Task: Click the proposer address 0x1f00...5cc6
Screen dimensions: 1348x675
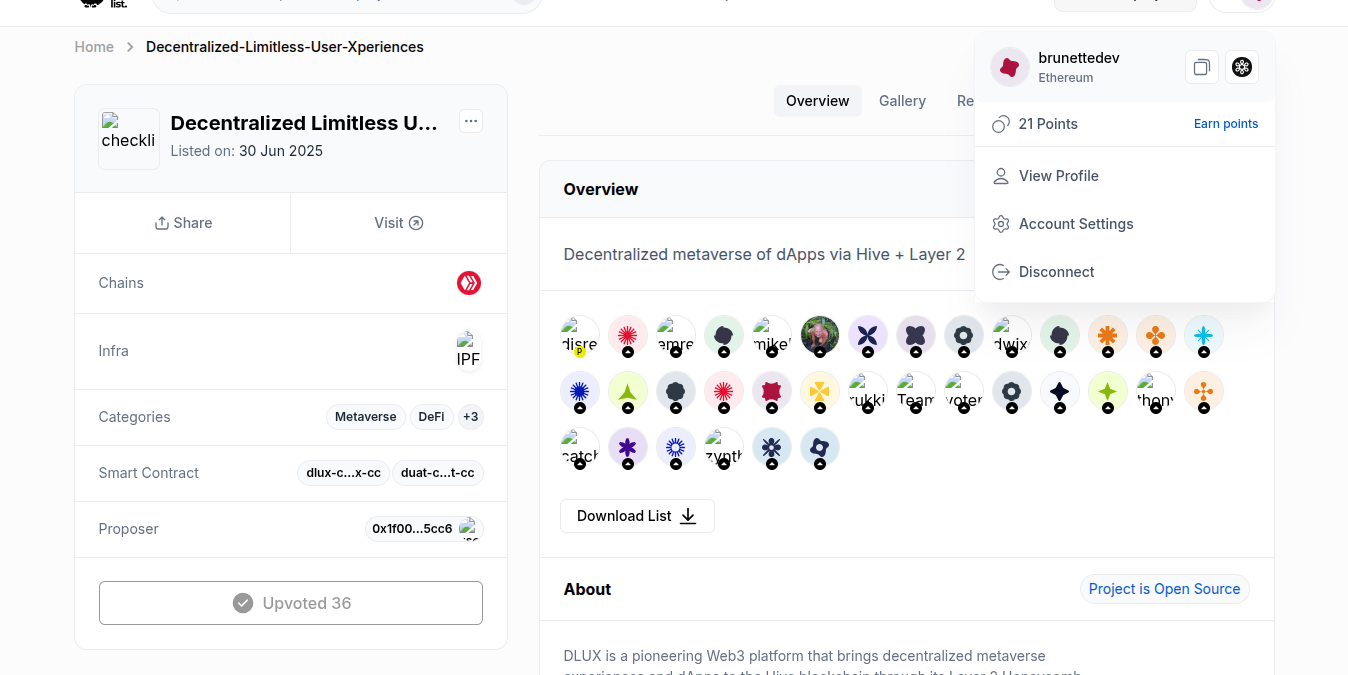Action: [412, 529]
